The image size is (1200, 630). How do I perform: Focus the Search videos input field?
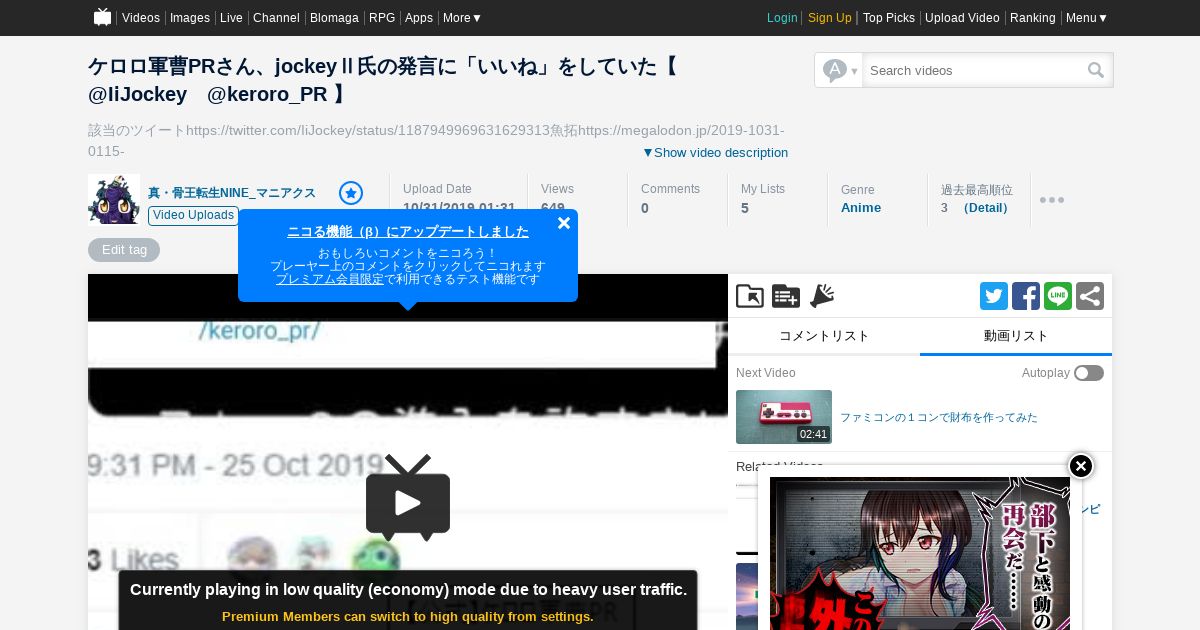(975, 70)
